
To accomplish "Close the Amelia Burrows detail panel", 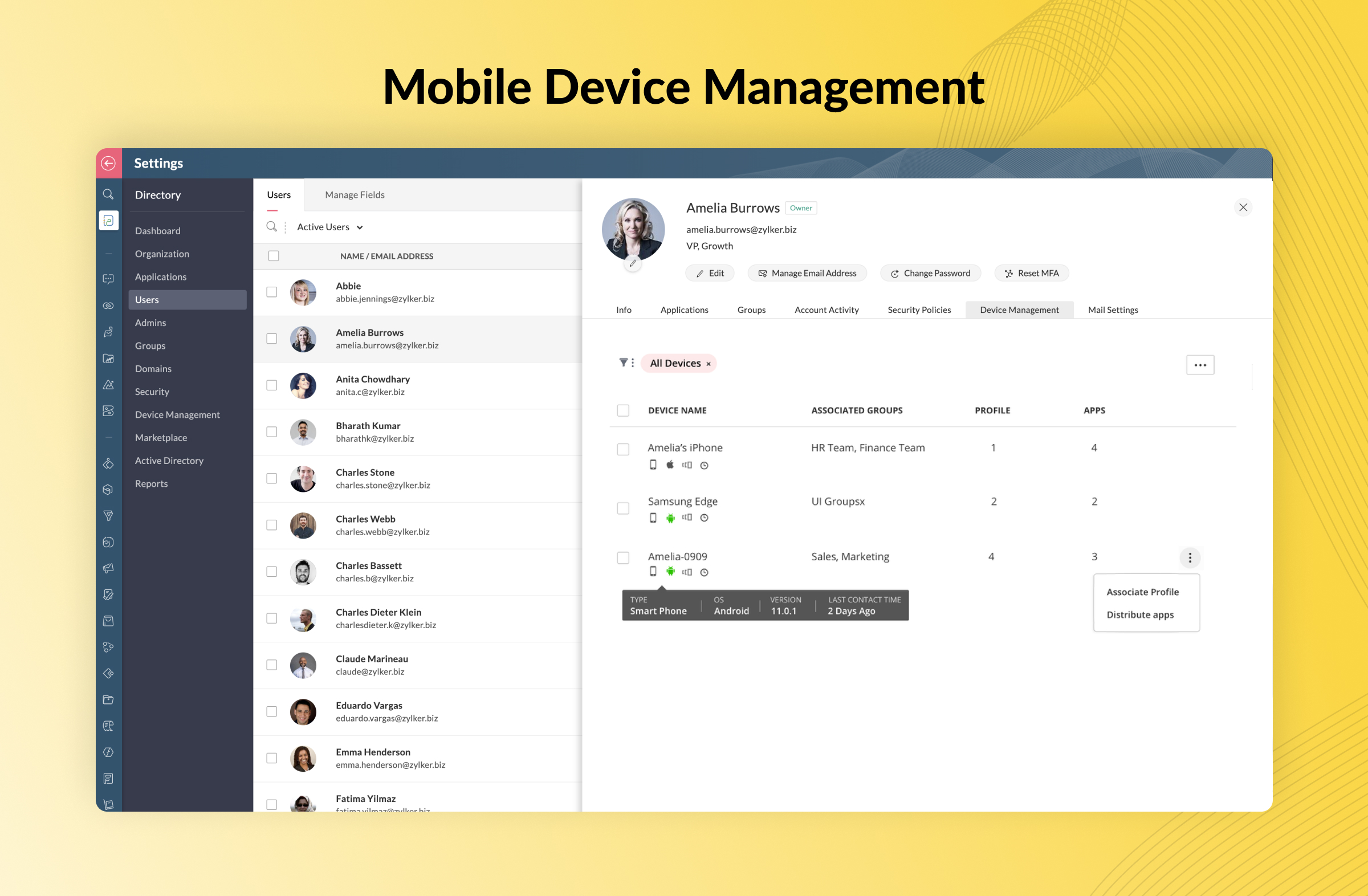I will tap(1243, 207).
